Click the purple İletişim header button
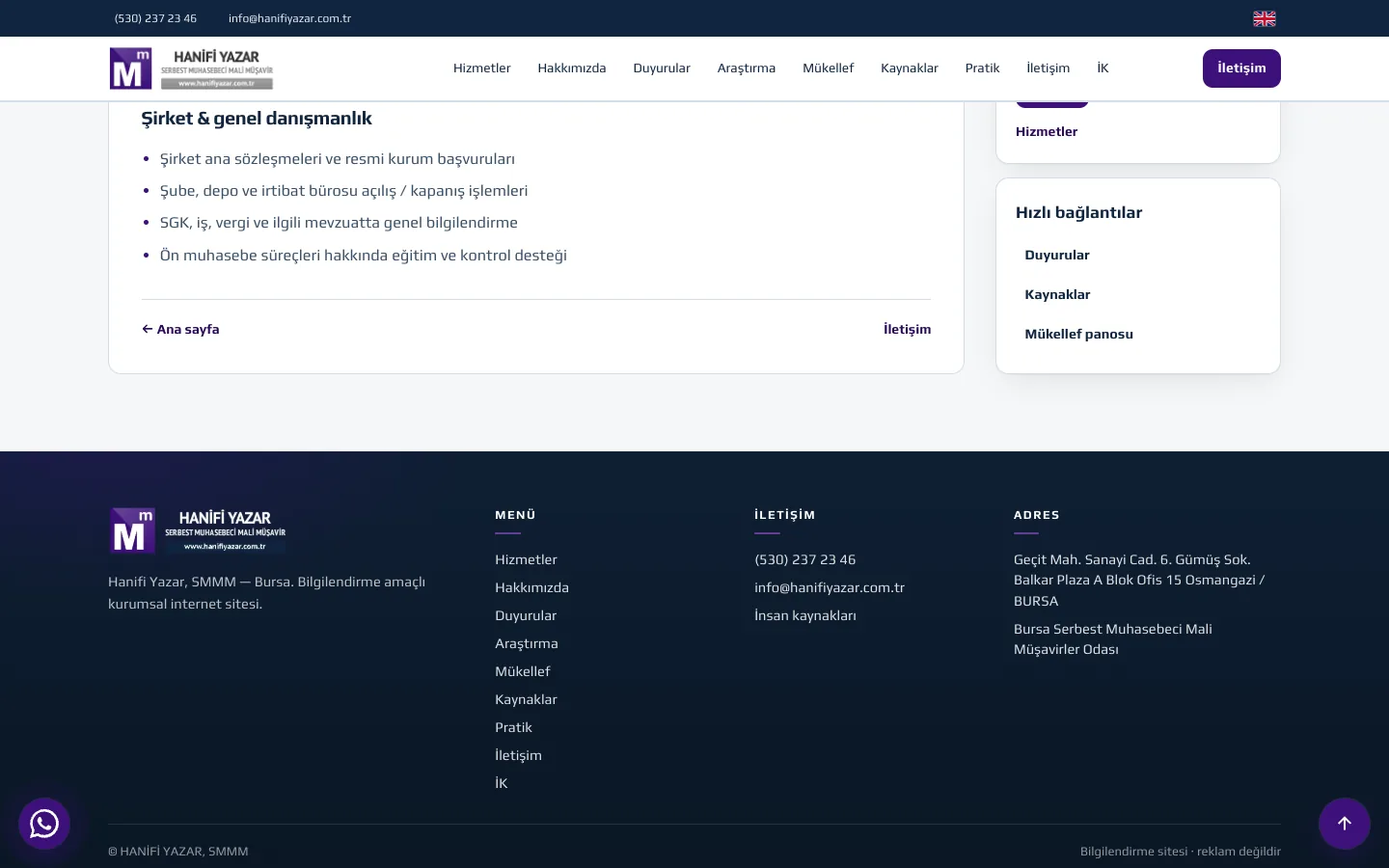 1241,68
